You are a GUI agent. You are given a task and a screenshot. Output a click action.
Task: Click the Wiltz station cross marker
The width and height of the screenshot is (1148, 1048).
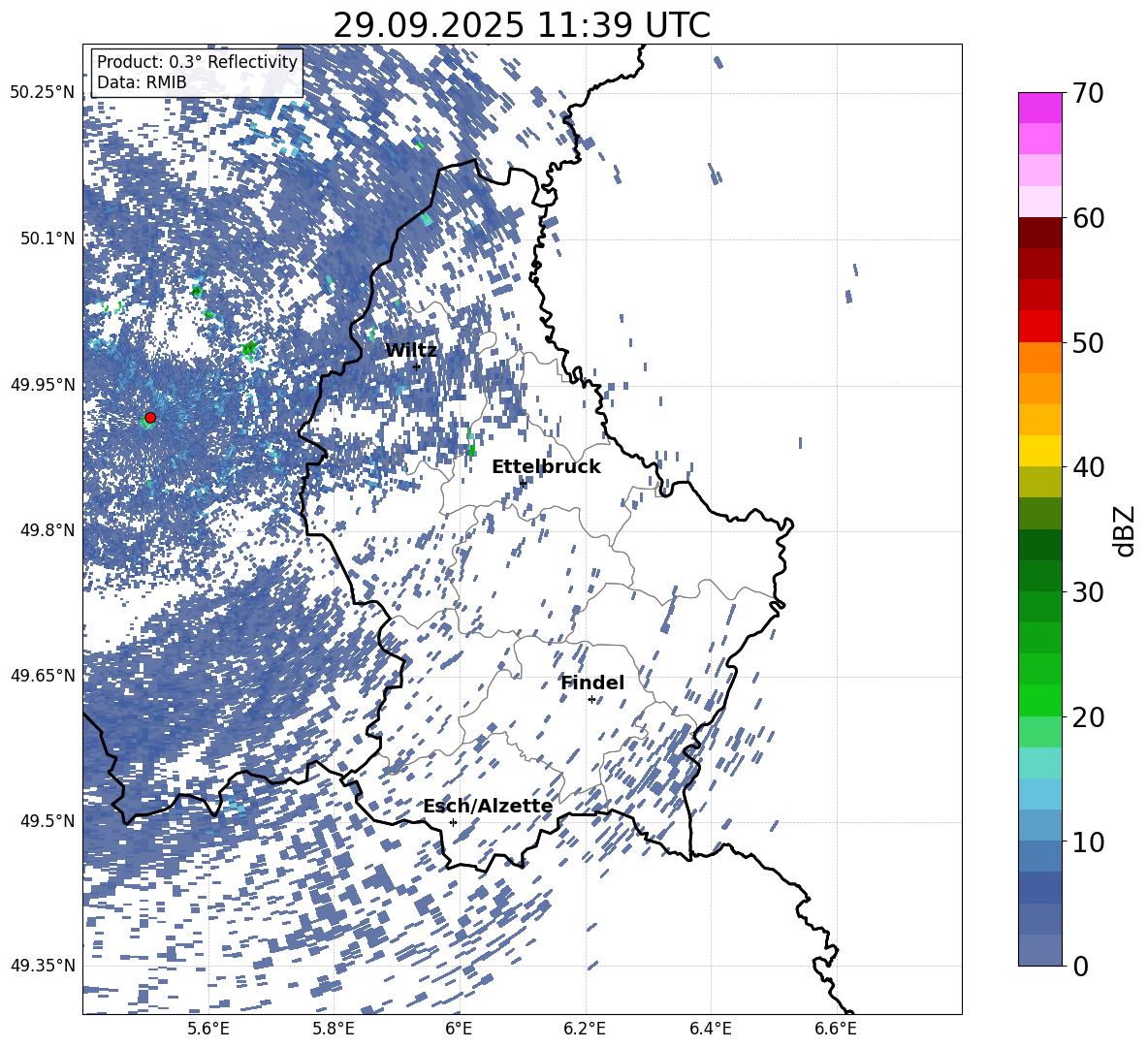click(x=417, y=366)
